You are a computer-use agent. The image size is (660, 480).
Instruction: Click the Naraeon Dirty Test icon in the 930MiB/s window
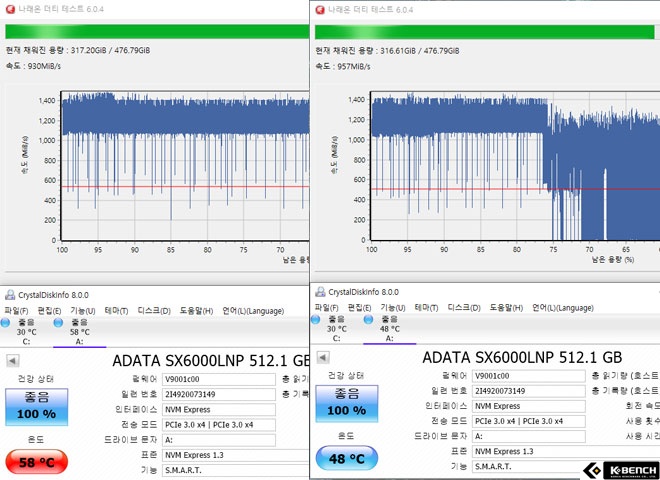[x=10, y=9]
